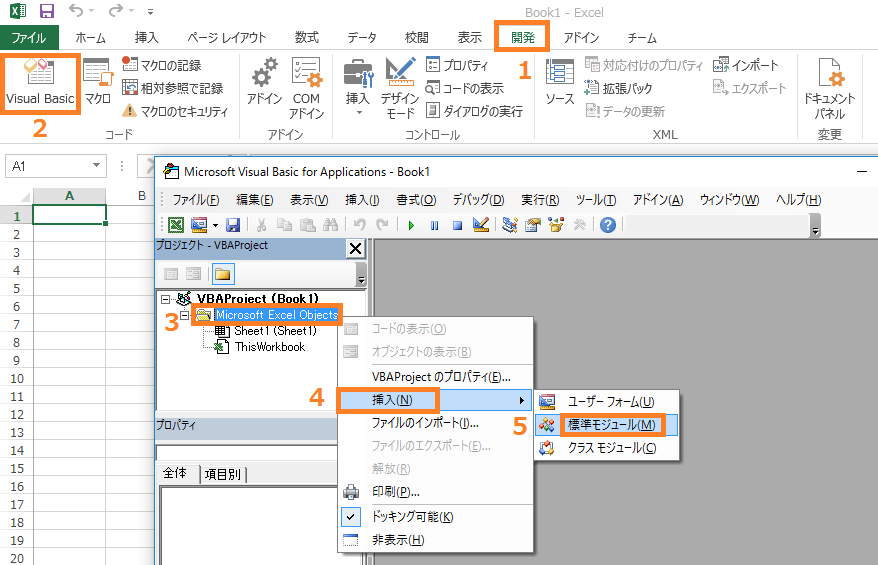This screenshot has width=878, height=565.
Task: Open the 挿入 controls dropdown in ribbon
Action: (358, 87)
